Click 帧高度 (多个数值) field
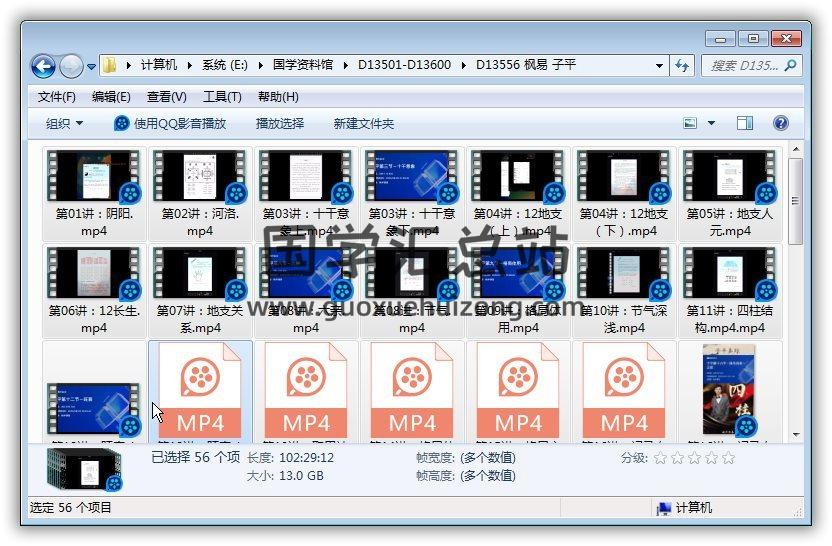Viewport: 832px width, 546px height. coord(465,475)
